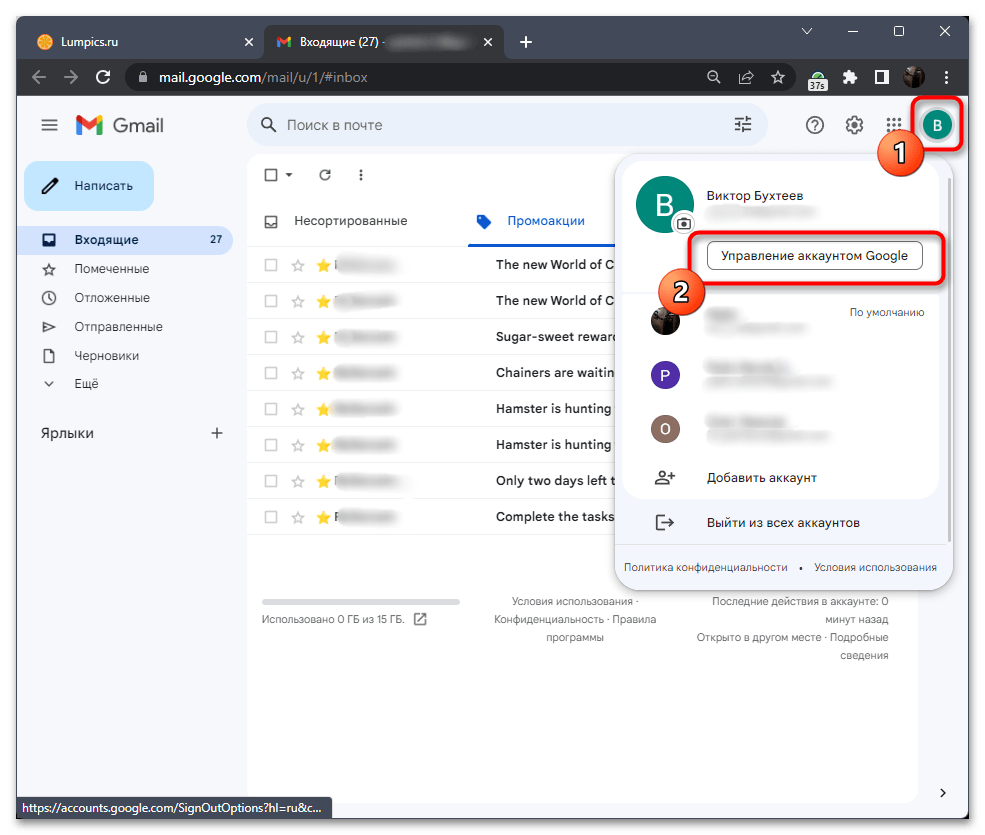The image size is (985, 835).
Task: Refresh the inbox message list
Action: pyautogui.click(x=324, y=175)
